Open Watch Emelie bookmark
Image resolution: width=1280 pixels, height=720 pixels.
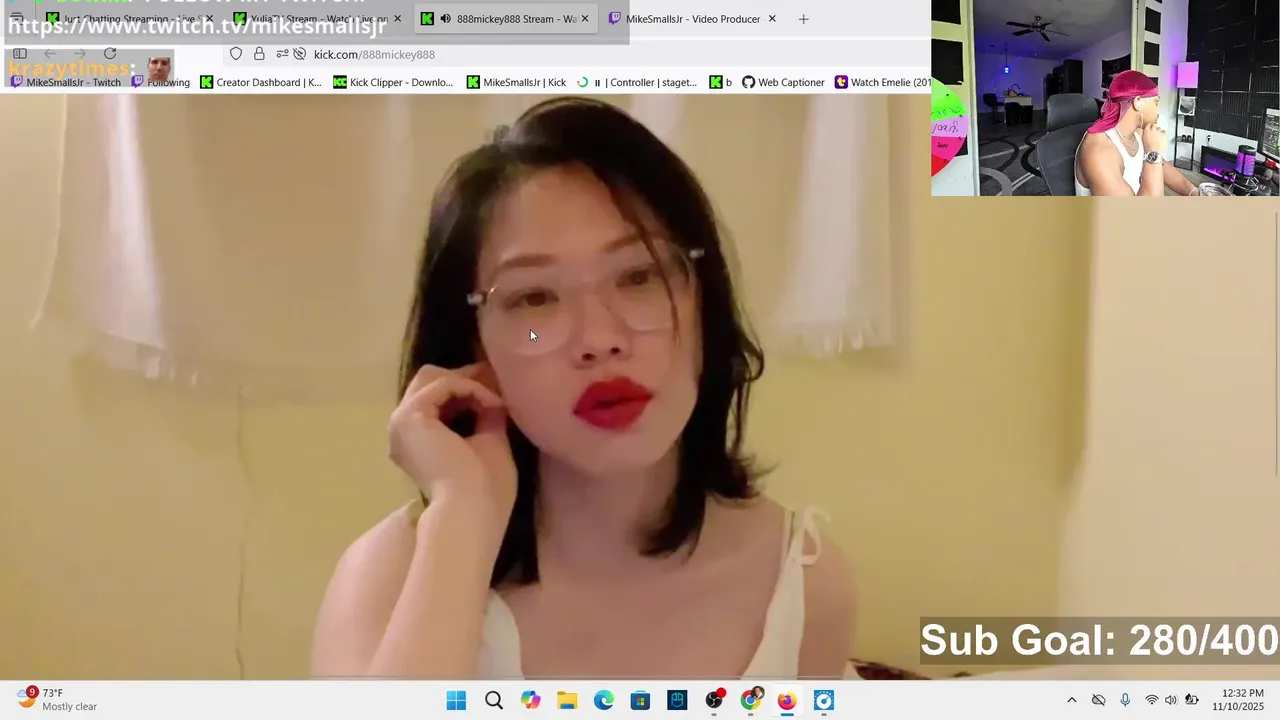point(882,82)
